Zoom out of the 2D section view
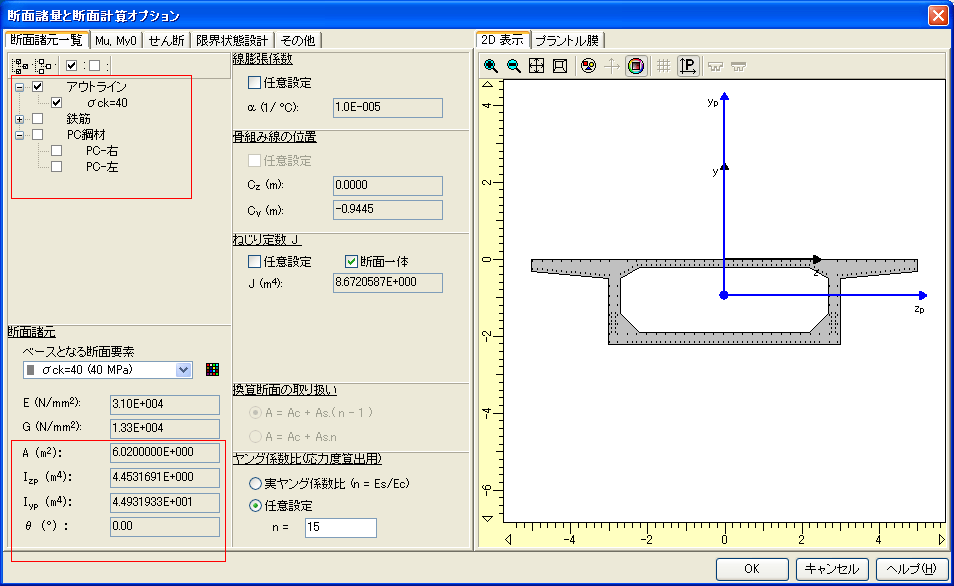Screen dimensions: 954x586 [x=514, y=66]
